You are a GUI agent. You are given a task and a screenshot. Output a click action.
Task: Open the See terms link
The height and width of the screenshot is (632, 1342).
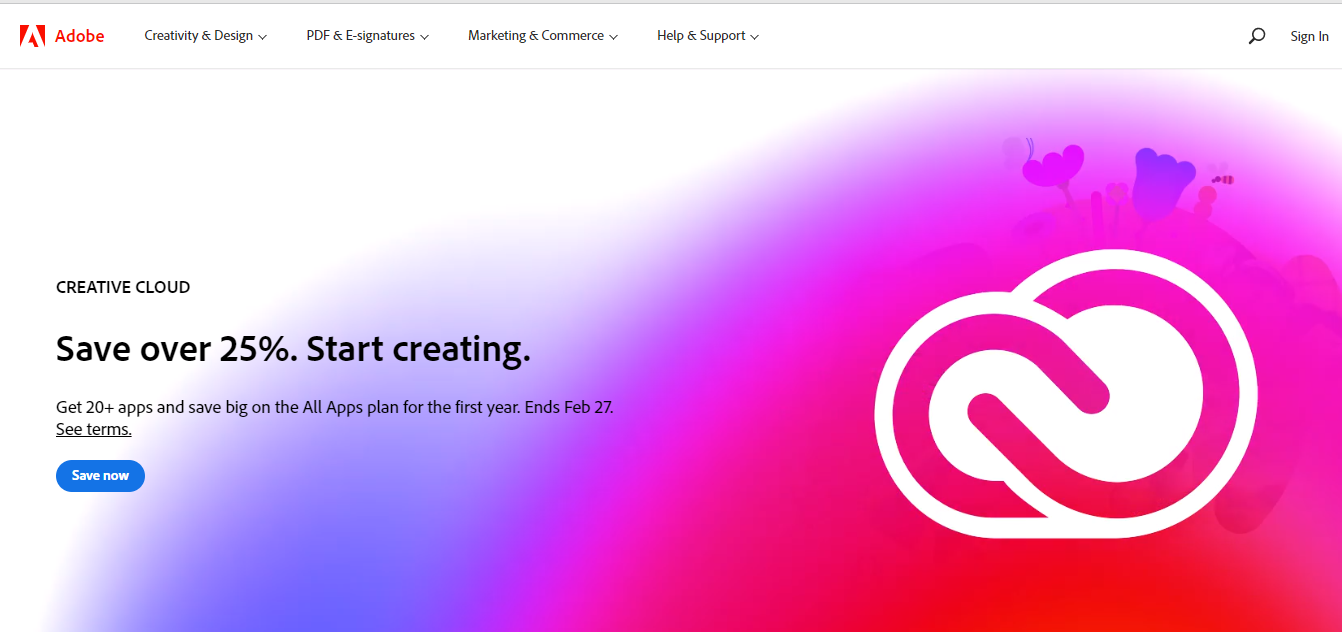[x=93, y=428]
